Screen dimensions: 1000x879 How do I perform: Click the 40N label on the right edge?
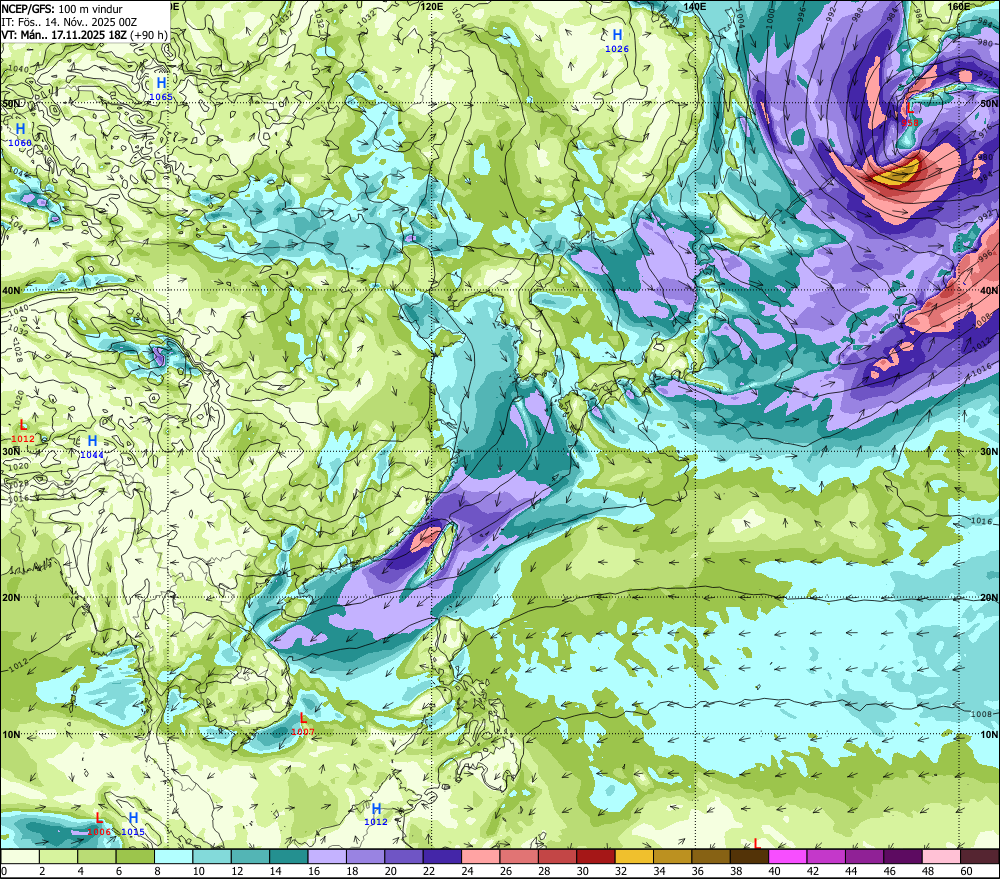point(989,290)
